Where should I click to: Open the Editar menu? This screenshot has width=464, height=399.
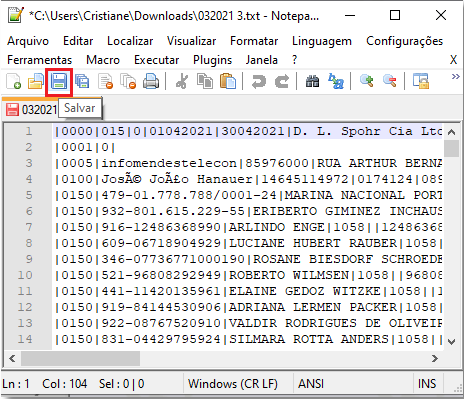click(78, 41)
